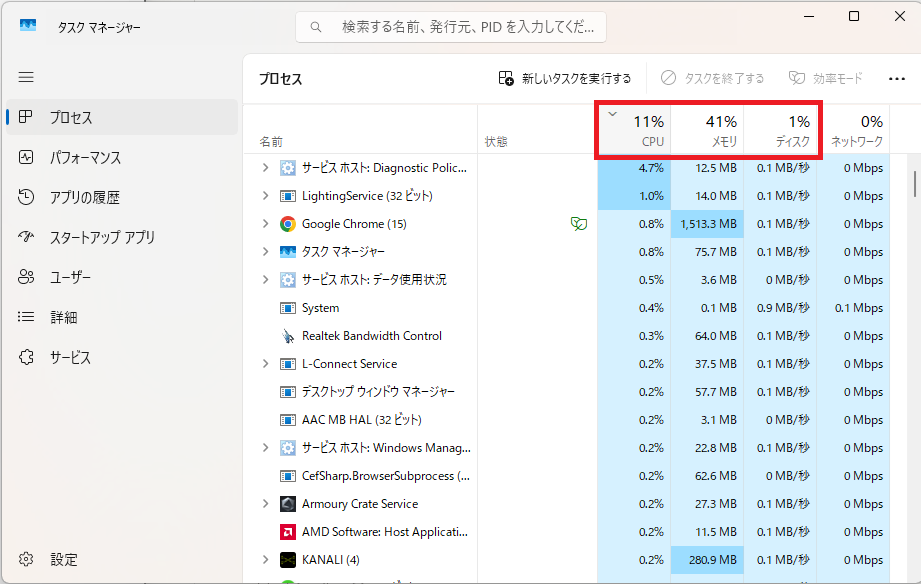Click the タスクを終了する button
This screenshot has width=921, height=584.
(x=712, y=78)
